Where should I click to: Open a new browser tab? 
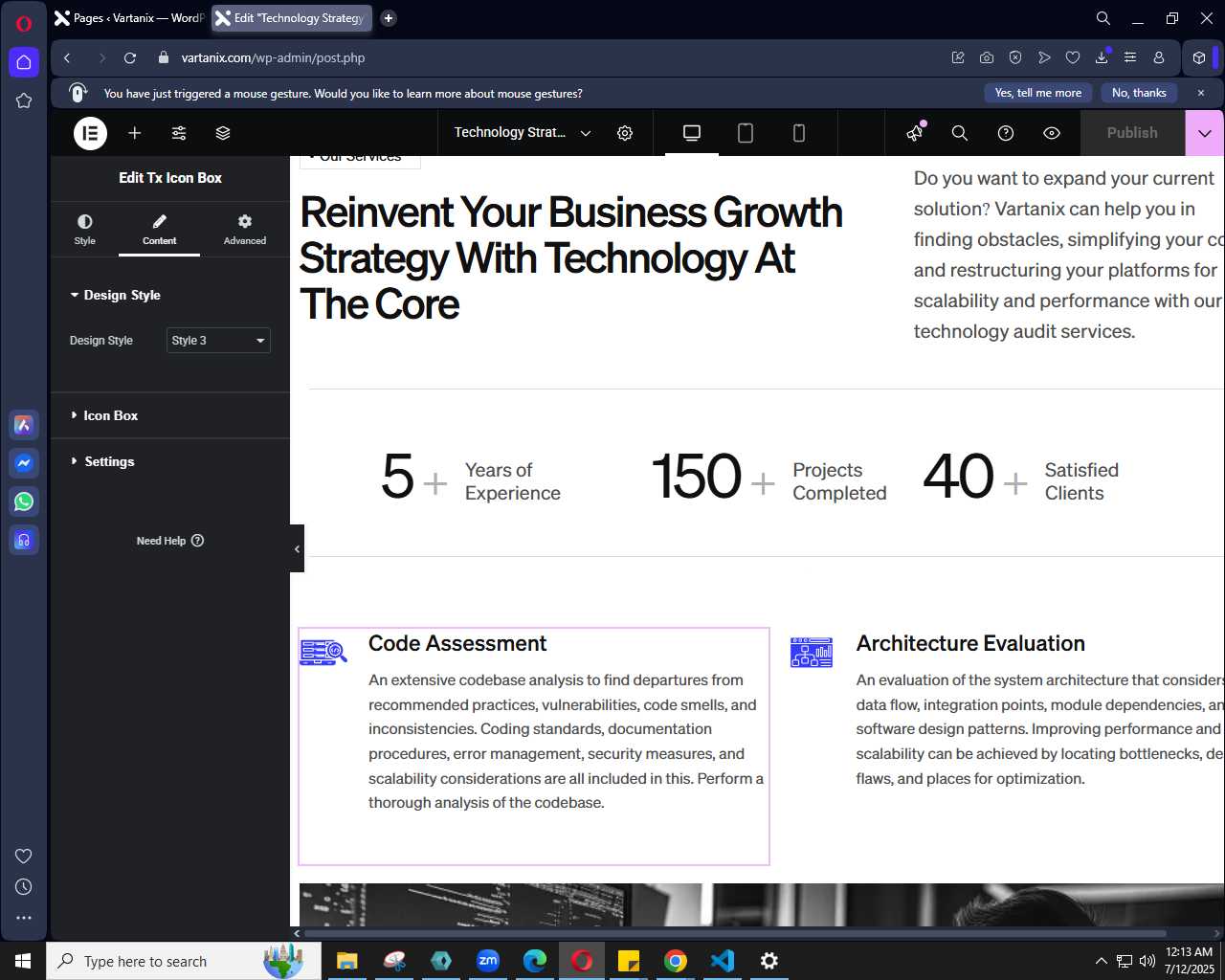click(389, 17)
